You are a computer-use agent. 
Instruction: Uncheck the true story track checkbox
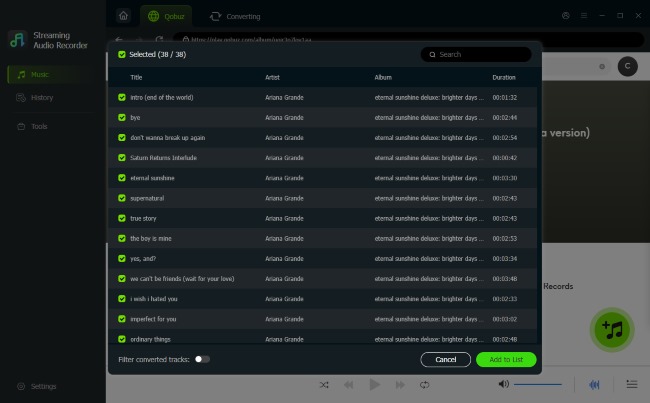pyautogui.click(x=121, y=218)
